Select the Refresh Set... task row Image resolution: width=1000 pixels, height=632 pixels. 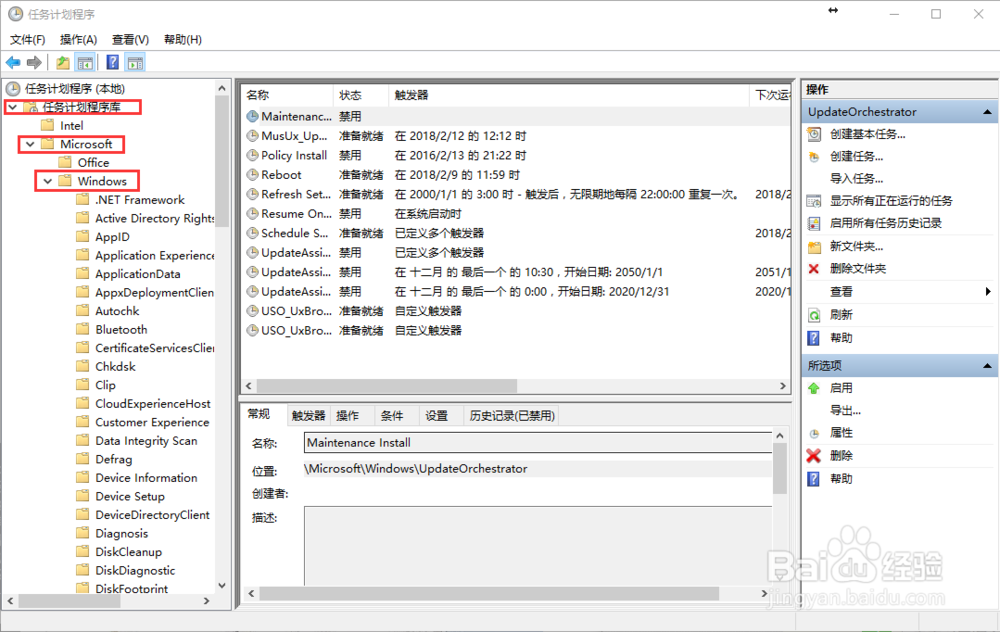tap(516, 194)
